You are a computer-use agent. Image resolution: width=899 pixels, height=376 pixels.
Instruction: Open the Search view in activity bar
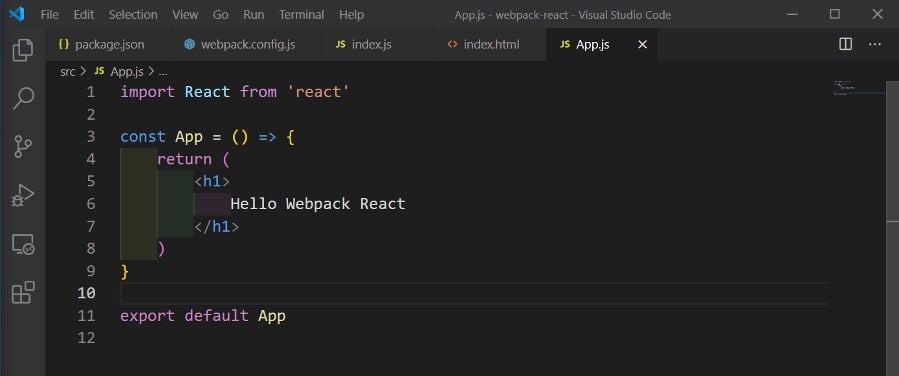(23, 98)
